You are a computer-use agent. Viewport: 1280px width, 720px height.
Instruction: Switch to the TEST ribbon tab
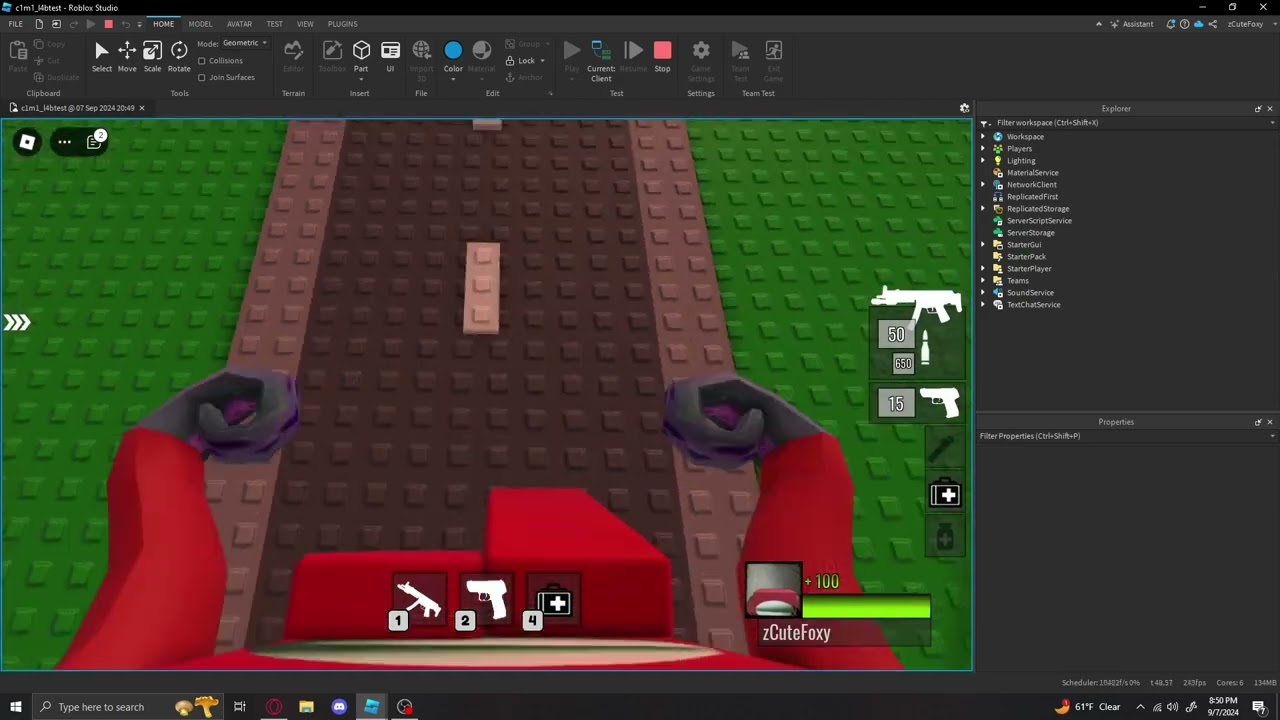(274, 24)
